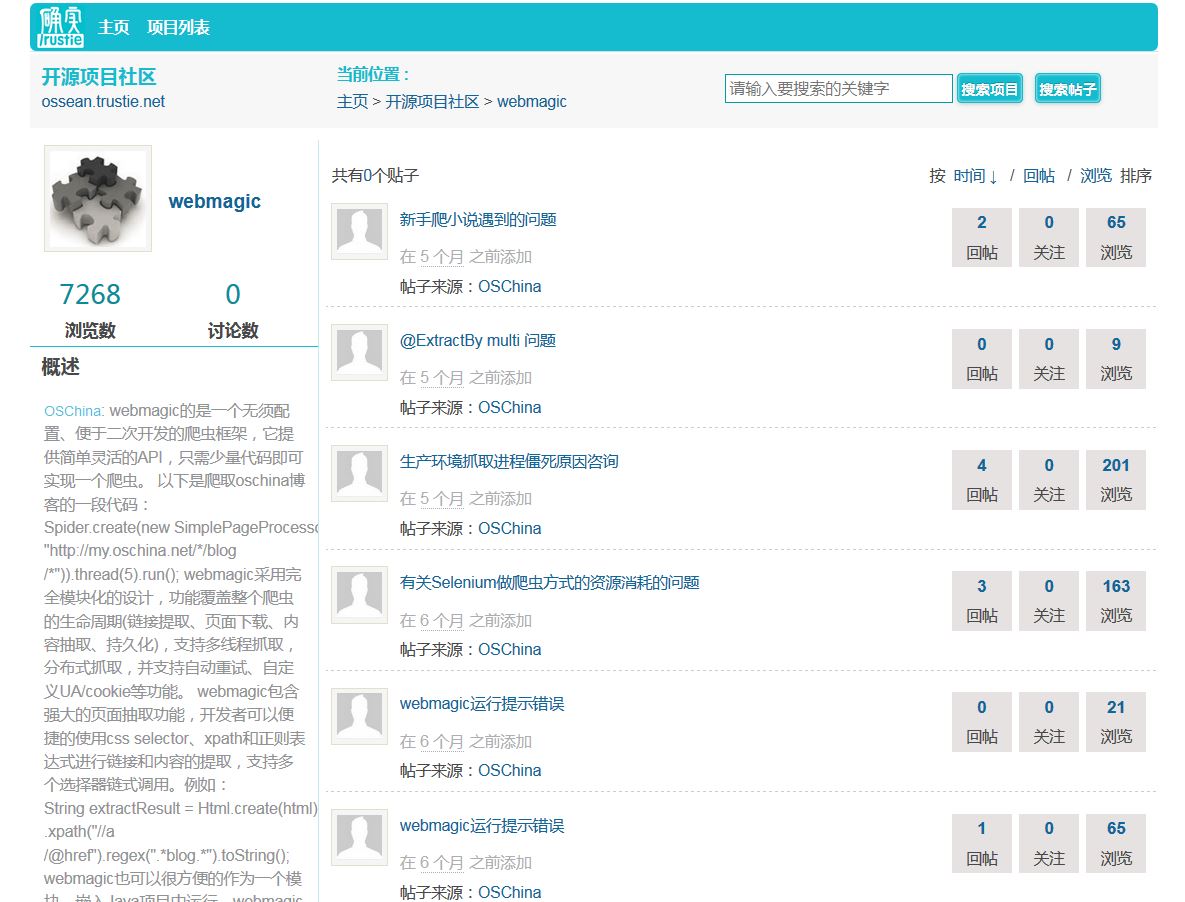The height and width of the screenshot is (902, 1185).
Task: Click the webmagic puzzle project image
Action: click(x=98, y=199)
